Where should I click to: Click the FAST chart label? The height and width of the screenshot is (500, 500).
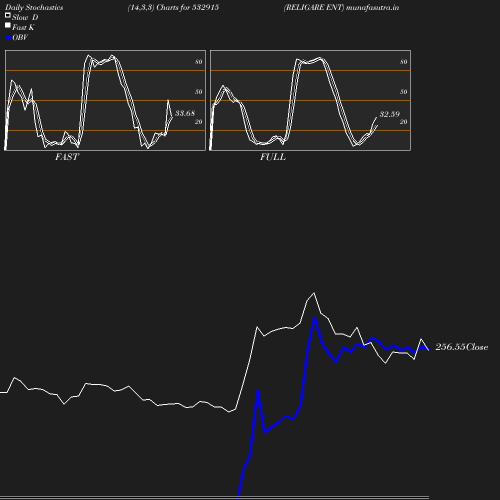67,157
